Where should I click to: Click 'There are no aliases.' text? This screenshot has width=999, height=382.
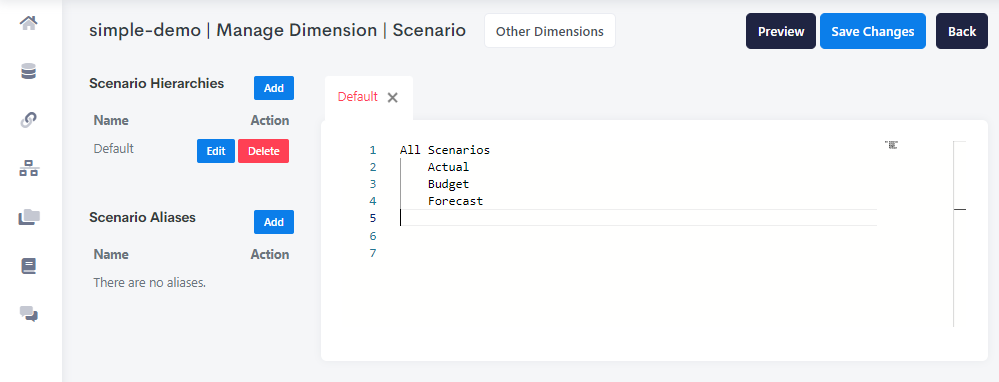point(150,282)
